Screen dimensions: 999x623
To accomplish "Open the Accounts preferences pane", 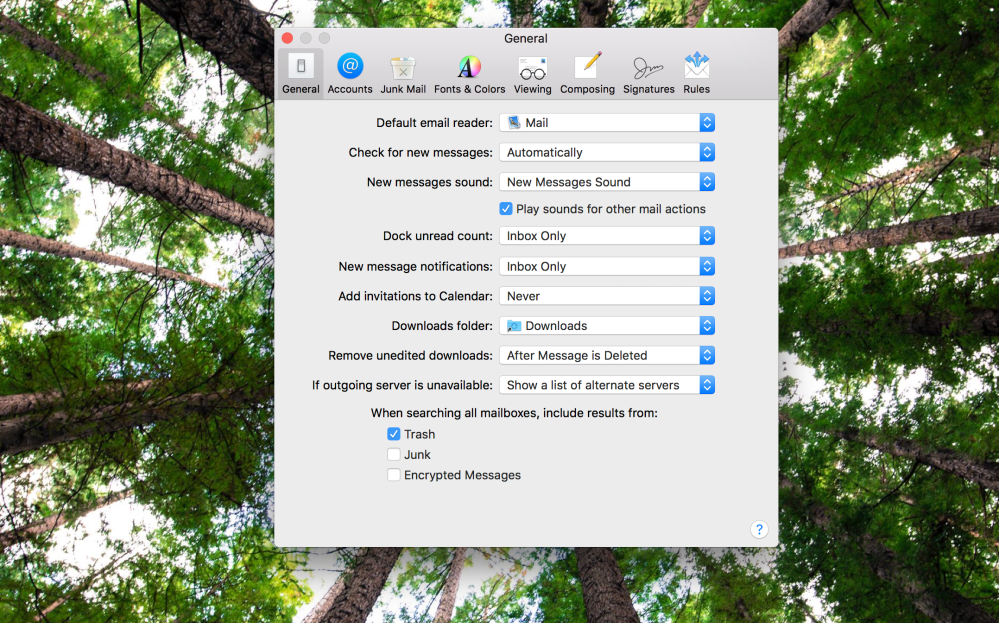I will coord(350,74).
